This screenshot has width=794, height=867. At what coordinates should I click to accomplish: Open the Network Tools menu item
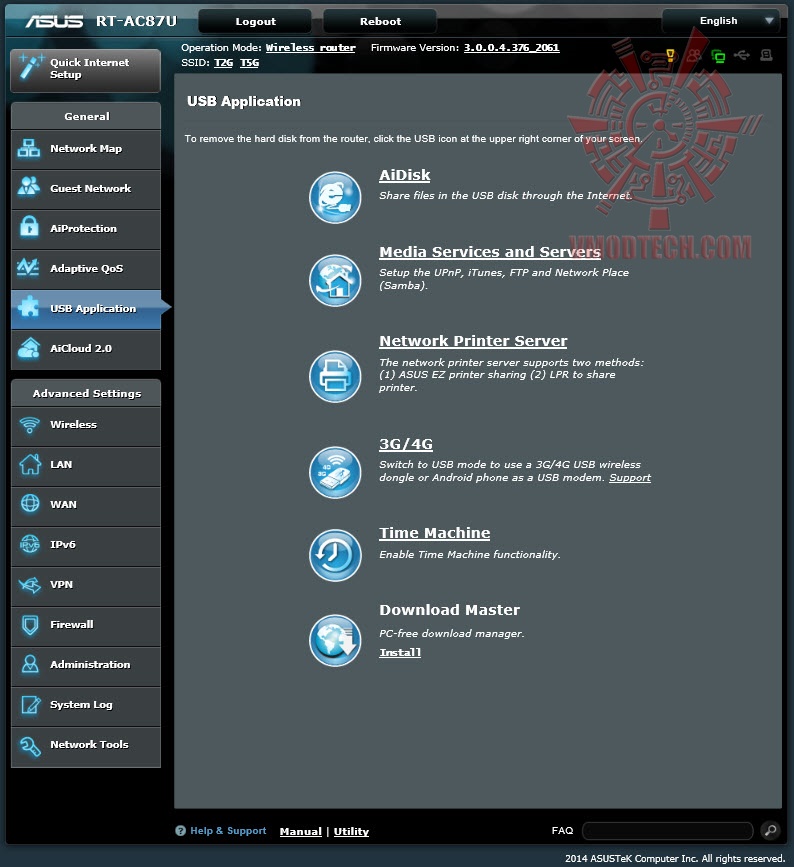click(86, 745)
